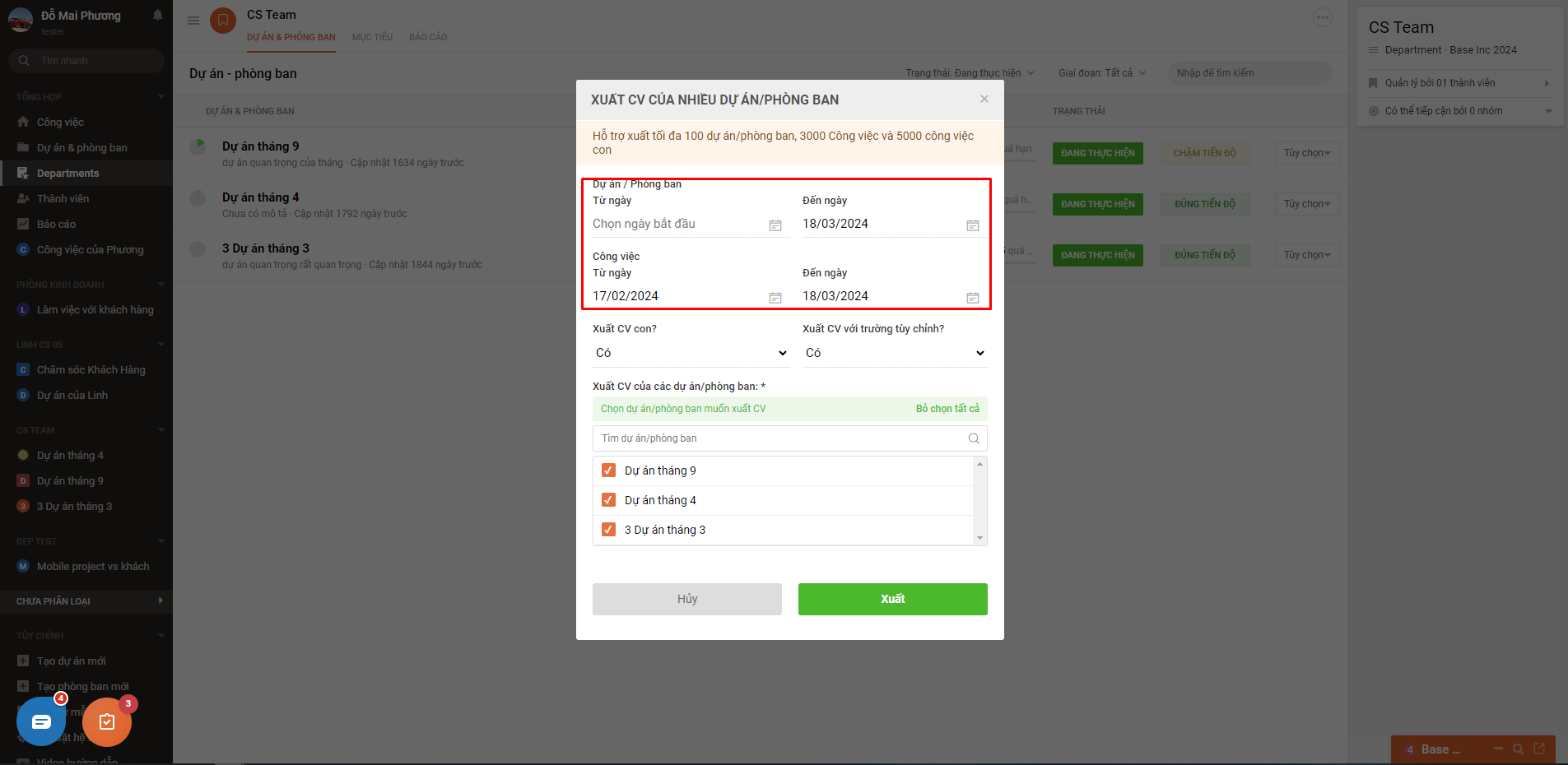Pop out the Base chat window
Image resolution: width=1568 pixels, height=765 pixels.
[x=1539, y=749]
